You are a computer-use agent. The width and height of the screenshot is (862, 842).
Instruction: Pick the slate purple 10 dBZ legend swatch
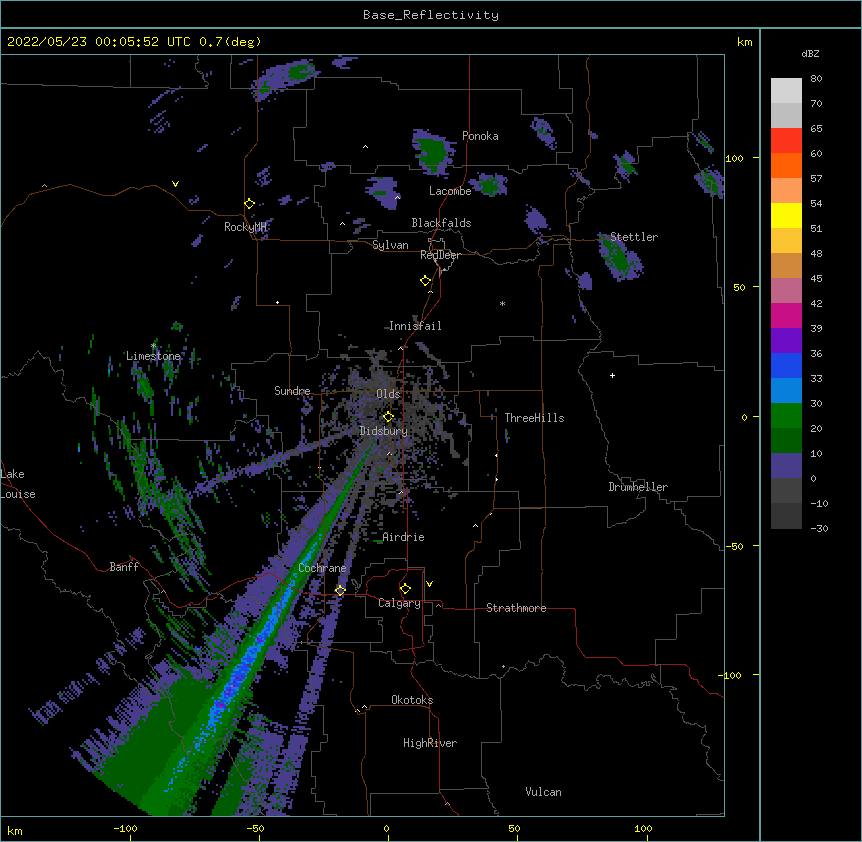click(786, 466)
